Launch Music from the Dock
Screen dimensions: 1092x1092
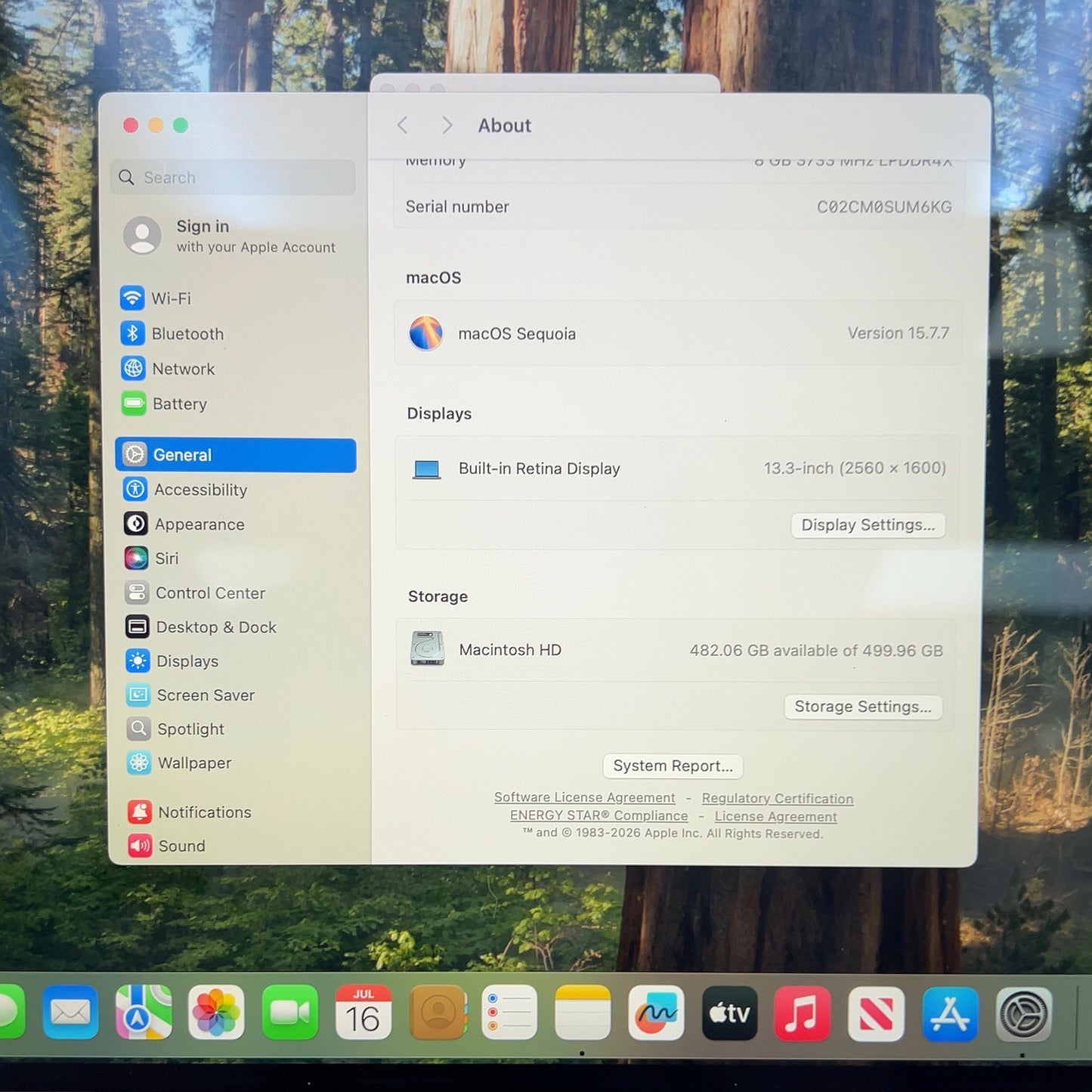pyautogui.click(x=803, y=1013)
